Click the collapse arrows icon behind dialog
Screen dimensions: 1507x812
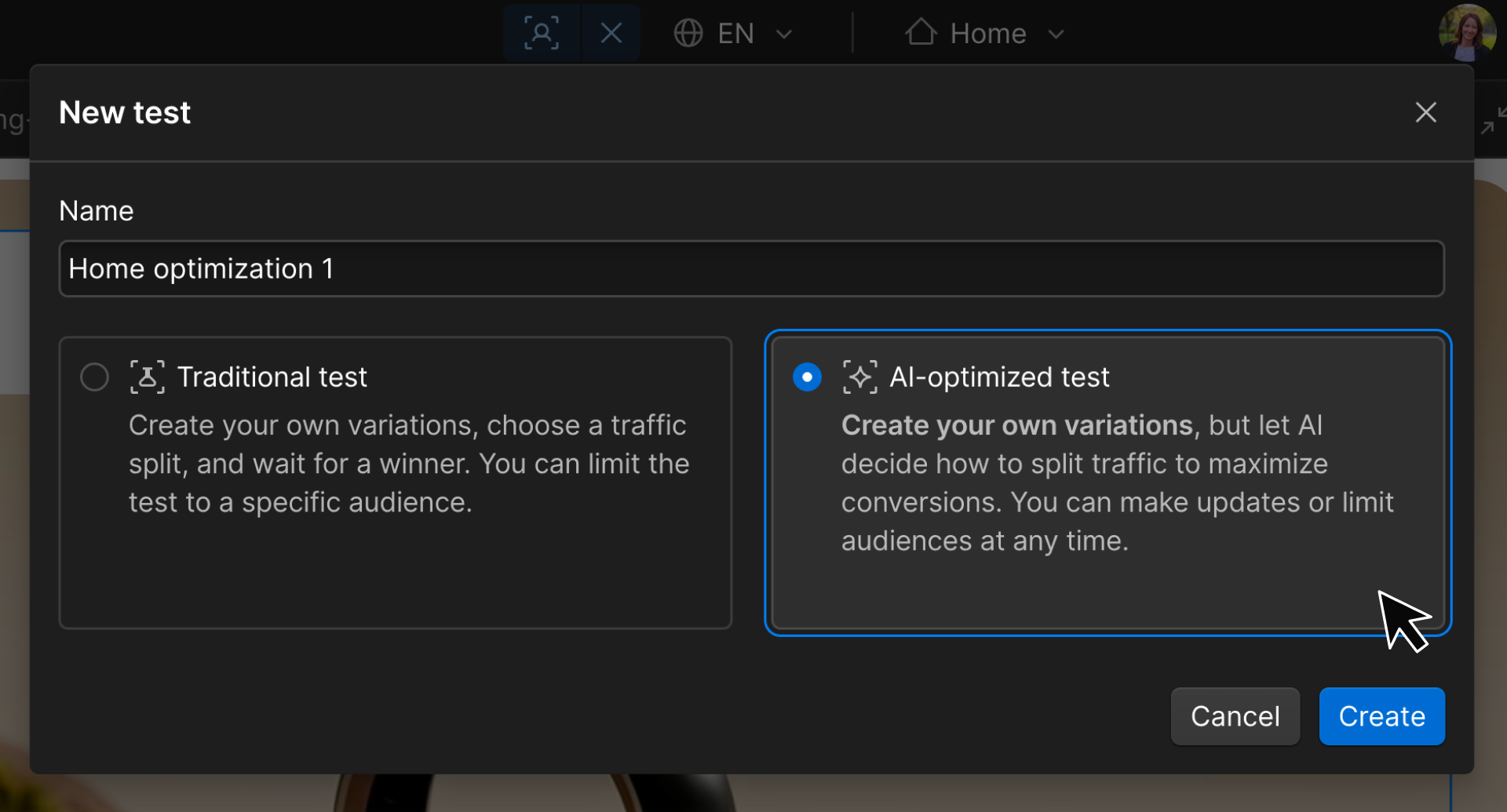[x=1493, y=120]
